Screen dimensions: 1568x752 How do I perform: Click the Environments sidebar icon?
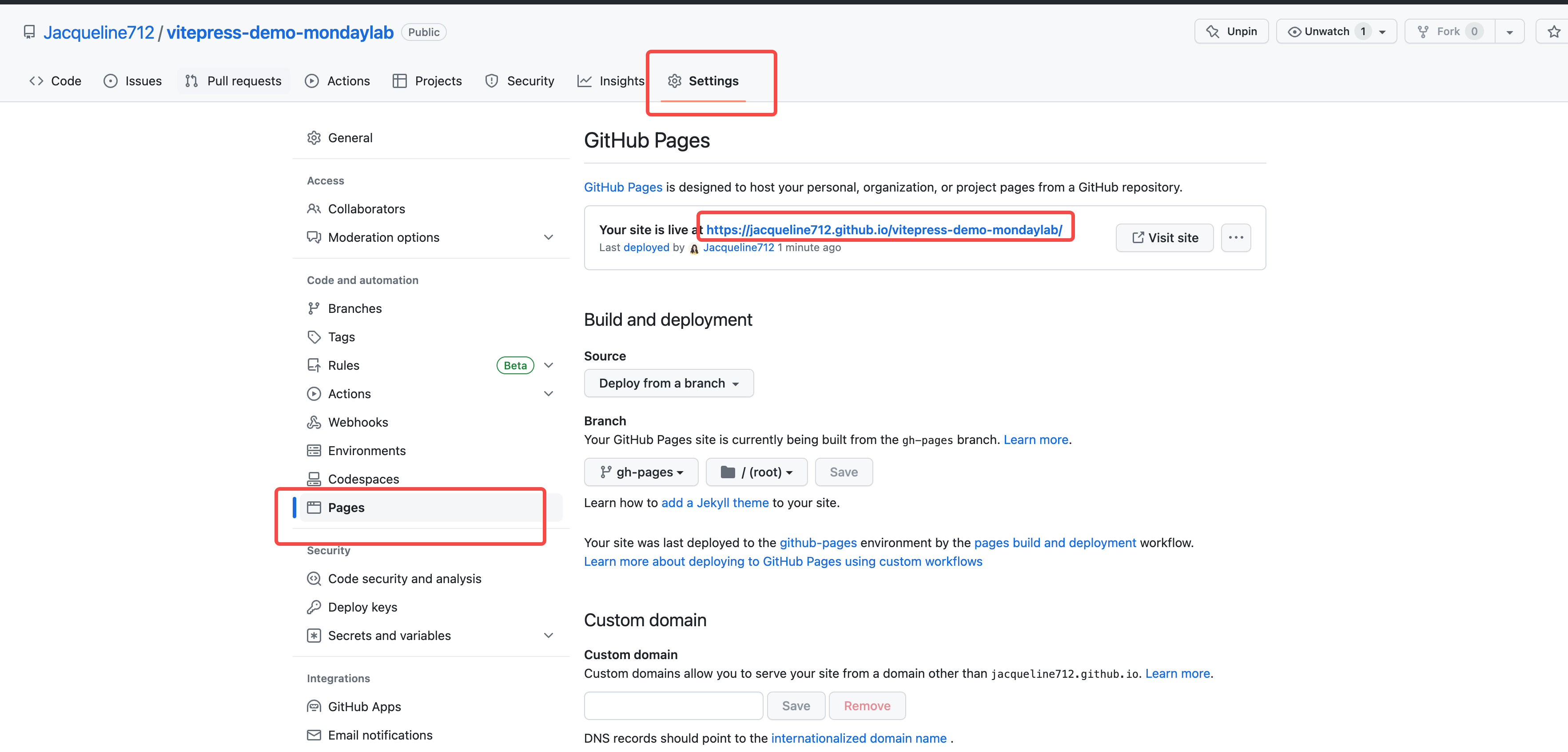[314, 451]
